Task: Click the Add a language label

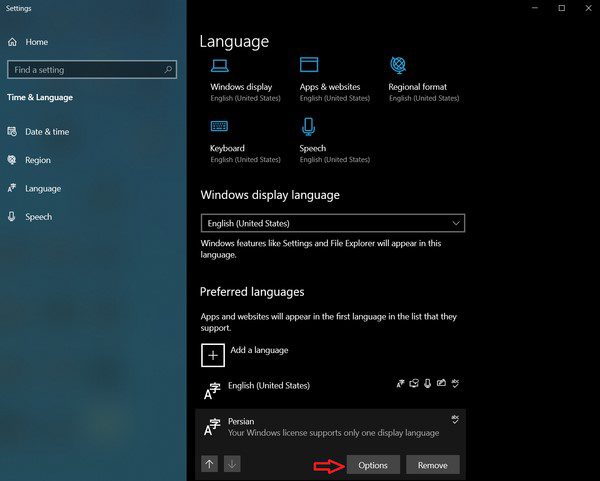Action: pyautogui.click(x=259, y=350)
